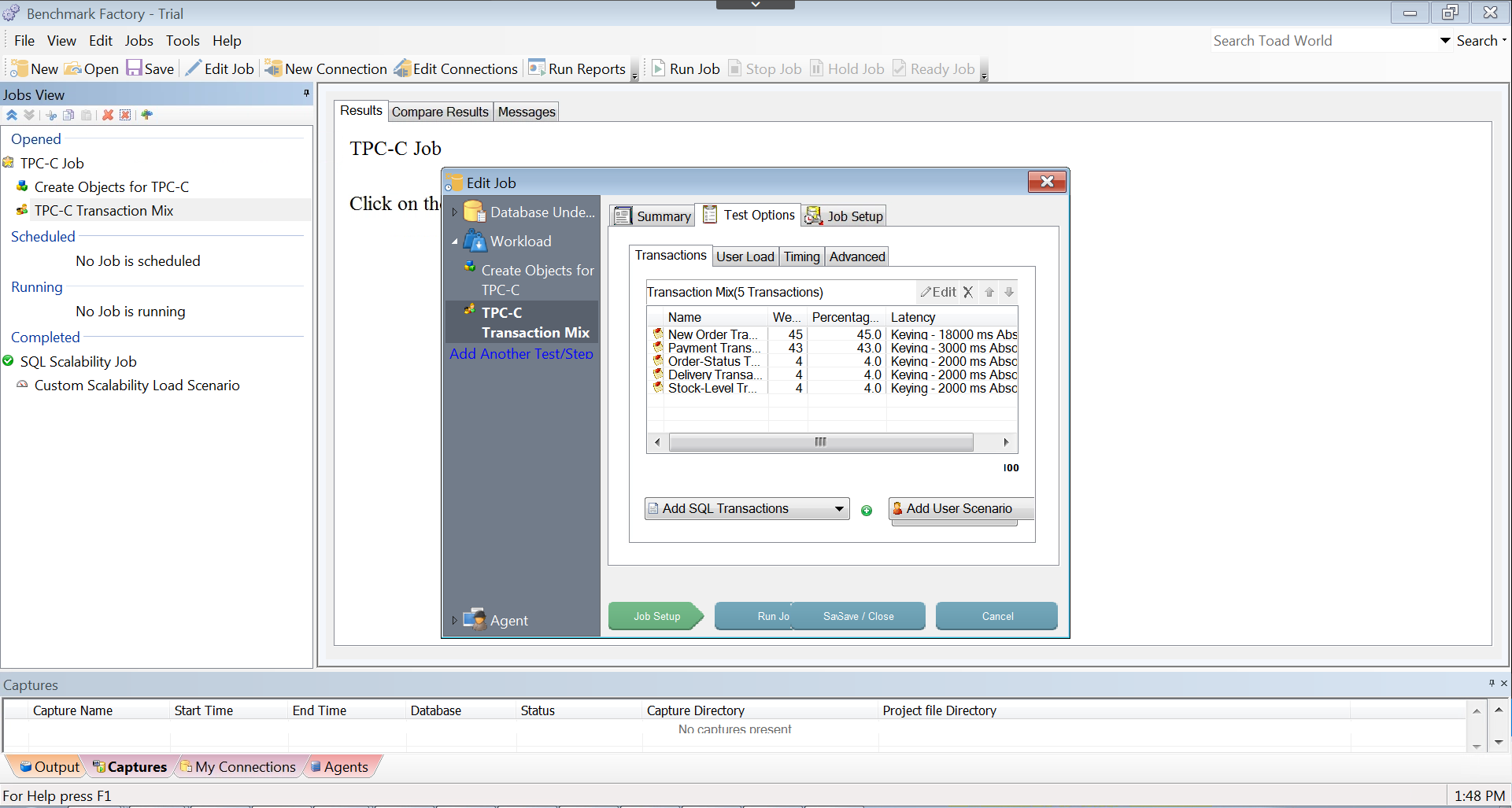Click Add Another Test/Step link
The image size is (1512, 808).
coord(521,354)
